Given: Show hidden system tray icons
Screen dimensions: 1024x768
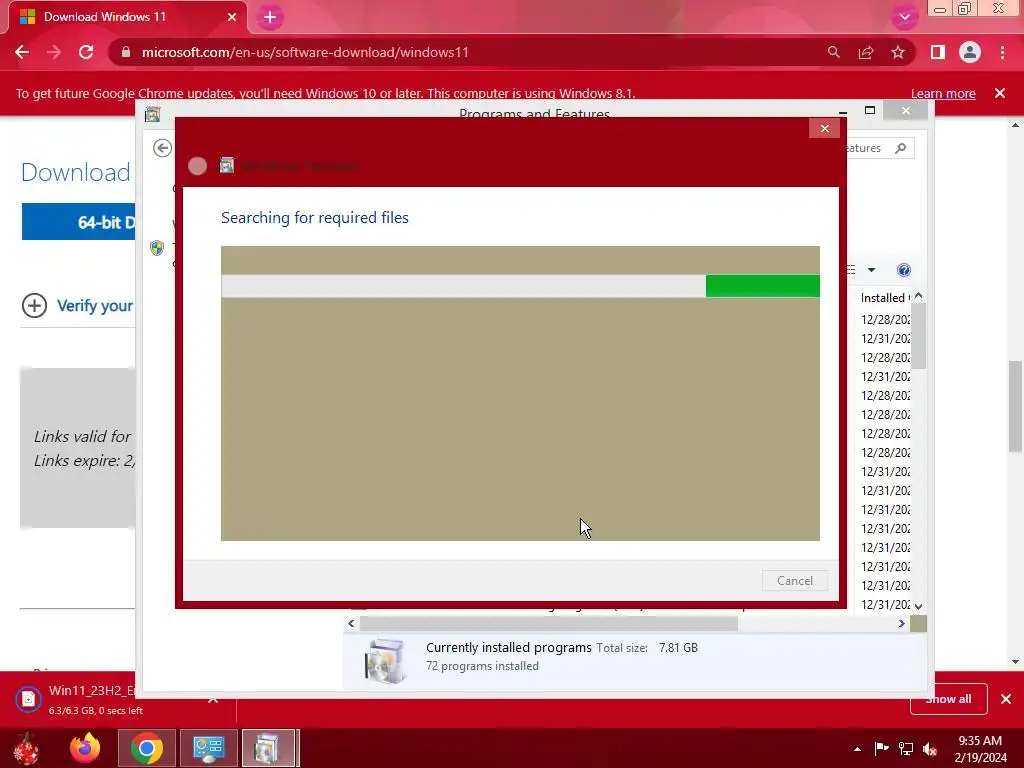Looking at the screenshot, I should tap(857, 749).
